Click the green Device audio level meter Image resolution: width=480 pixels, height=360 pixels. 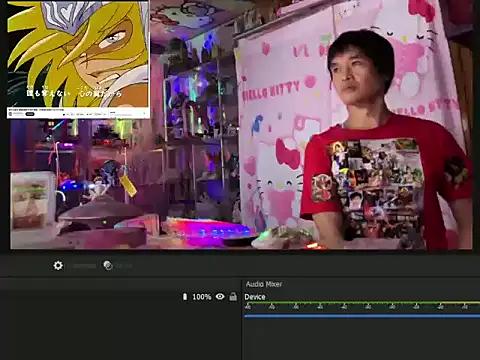pos(362,303)
